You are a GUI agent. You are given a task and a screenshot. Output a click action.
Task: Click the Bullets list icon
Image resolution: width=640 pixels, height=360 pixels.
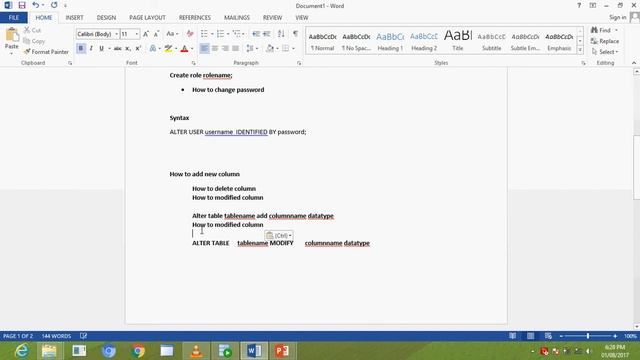click(204, 34)
